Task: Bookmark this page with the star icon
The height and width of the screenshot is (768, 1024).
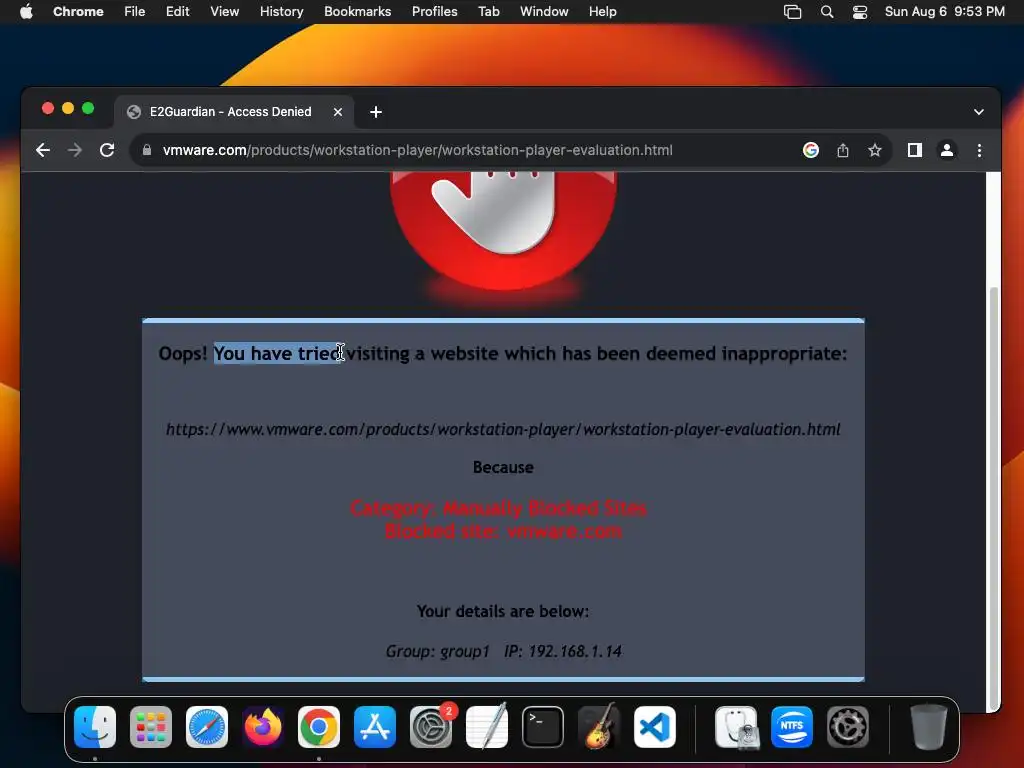Action: tap(874, 150)
